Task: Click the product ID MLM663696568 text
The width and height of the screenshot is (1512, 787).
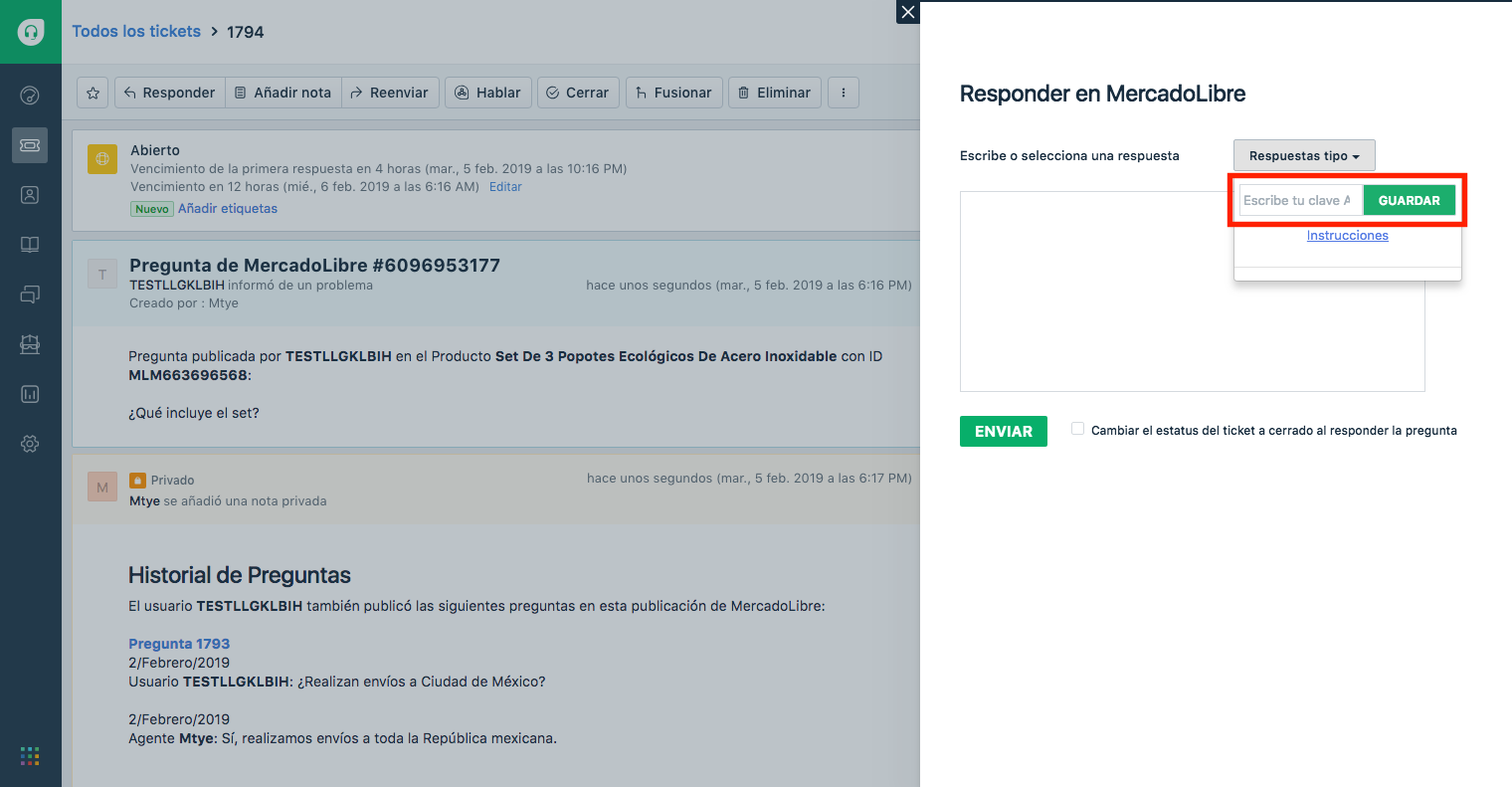Action: [188, 375]
